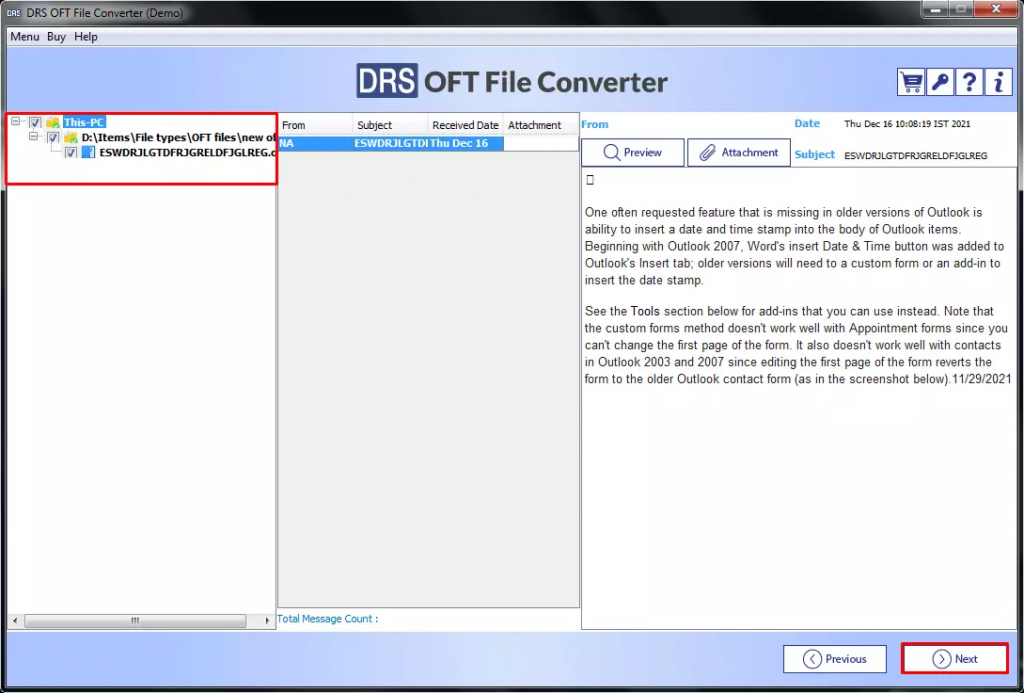The height and width of the screenshot is (693, 1024).
Task: Open the shopping cart purchase icon
Action: click(910, 81)
